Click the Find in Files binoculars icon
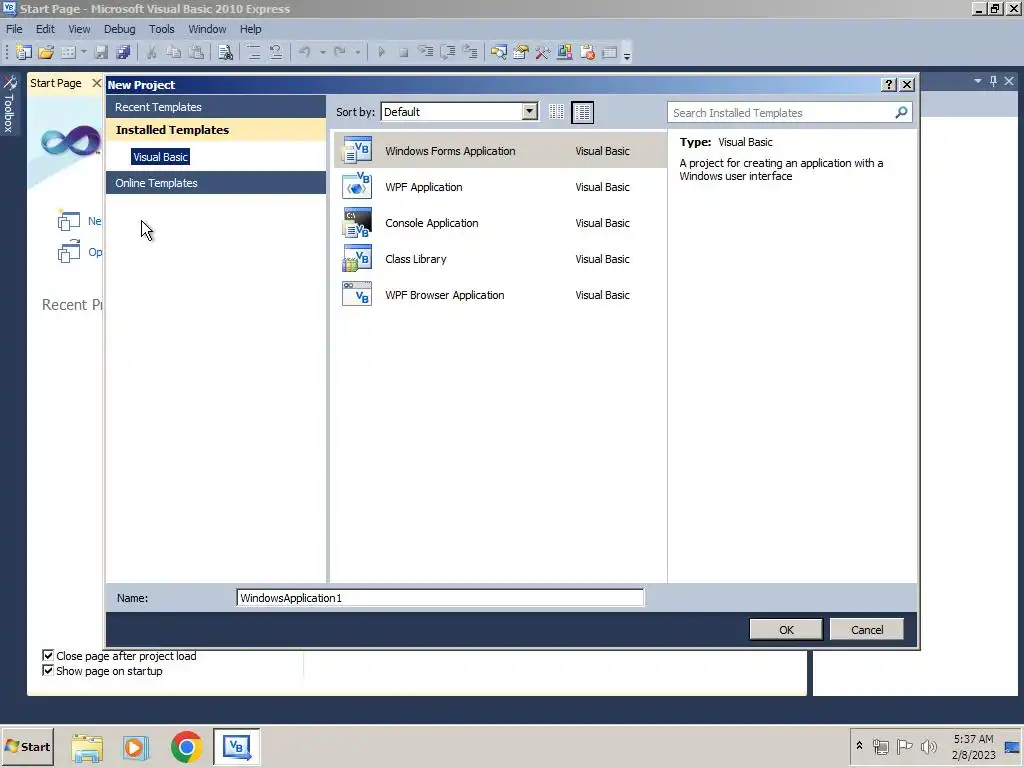This screenshot has width=1024, height=768. tap(225, 52)
